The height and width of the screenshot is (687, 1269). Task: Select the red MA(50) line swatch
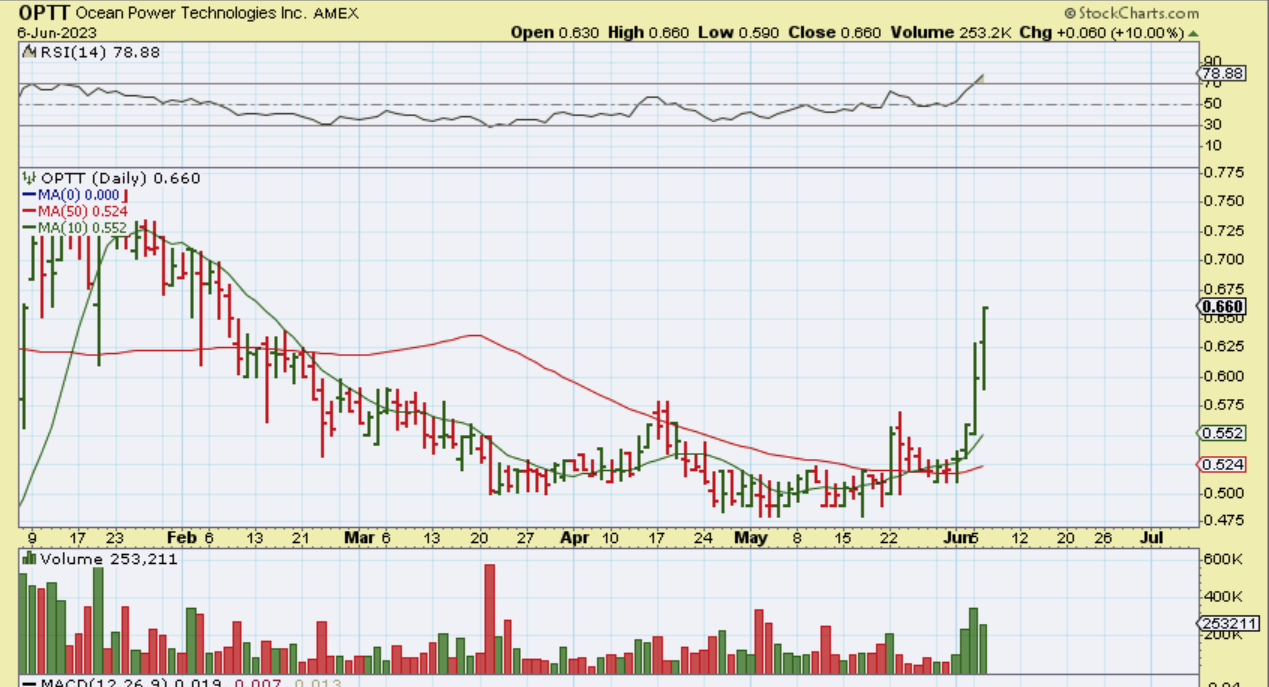tap(30, 211)
